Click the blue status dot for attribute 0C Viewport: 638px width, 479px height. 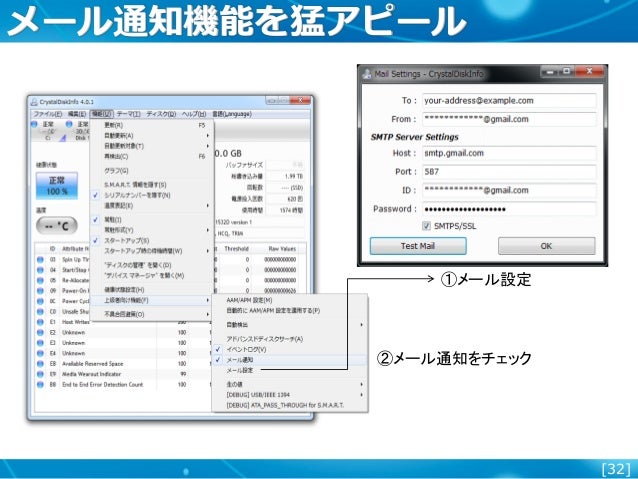click(40, 301)
